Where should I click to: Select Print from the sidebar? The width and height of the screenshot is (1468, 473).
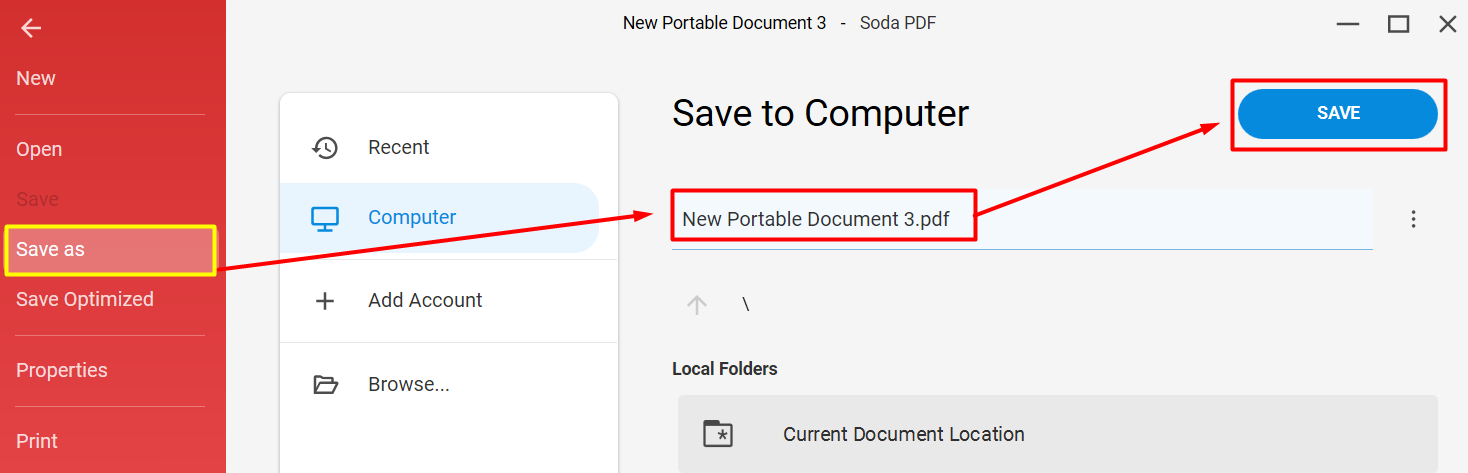tap(37, 441)
